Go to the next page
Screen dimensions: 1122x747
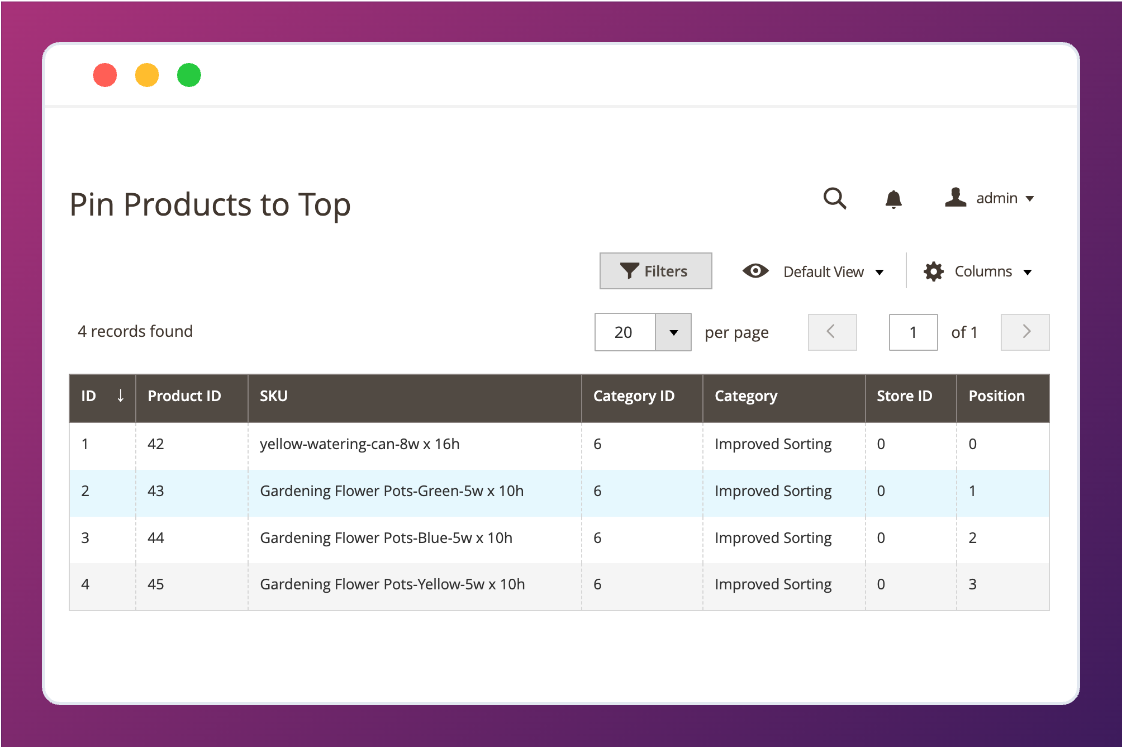point(1025,332)
